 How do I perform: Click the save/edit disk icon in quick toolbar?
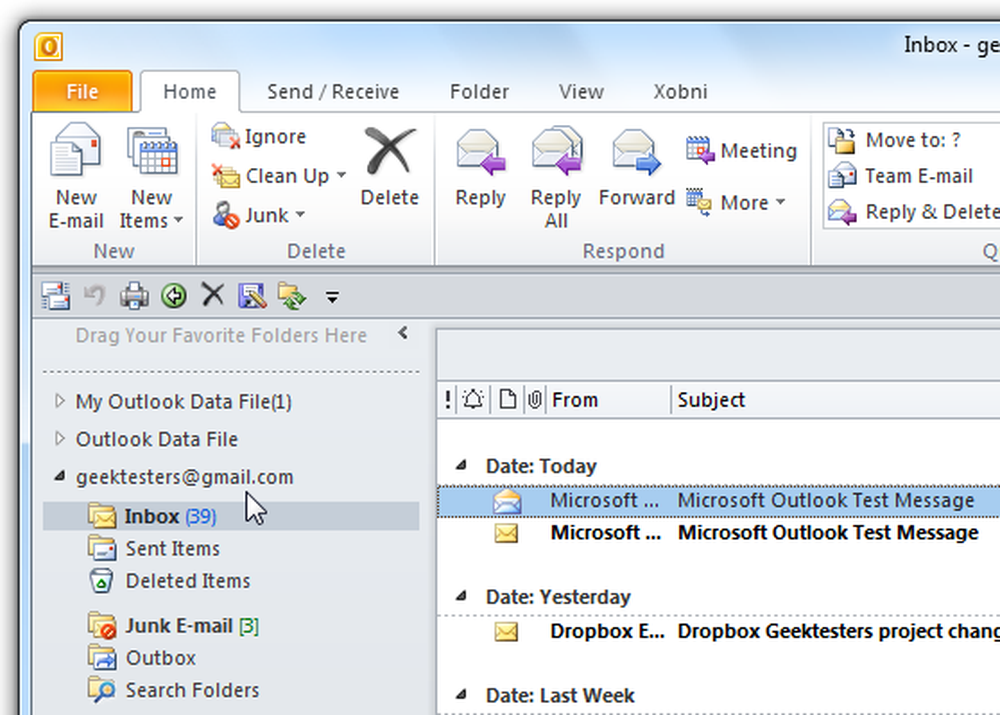[252, 296]
